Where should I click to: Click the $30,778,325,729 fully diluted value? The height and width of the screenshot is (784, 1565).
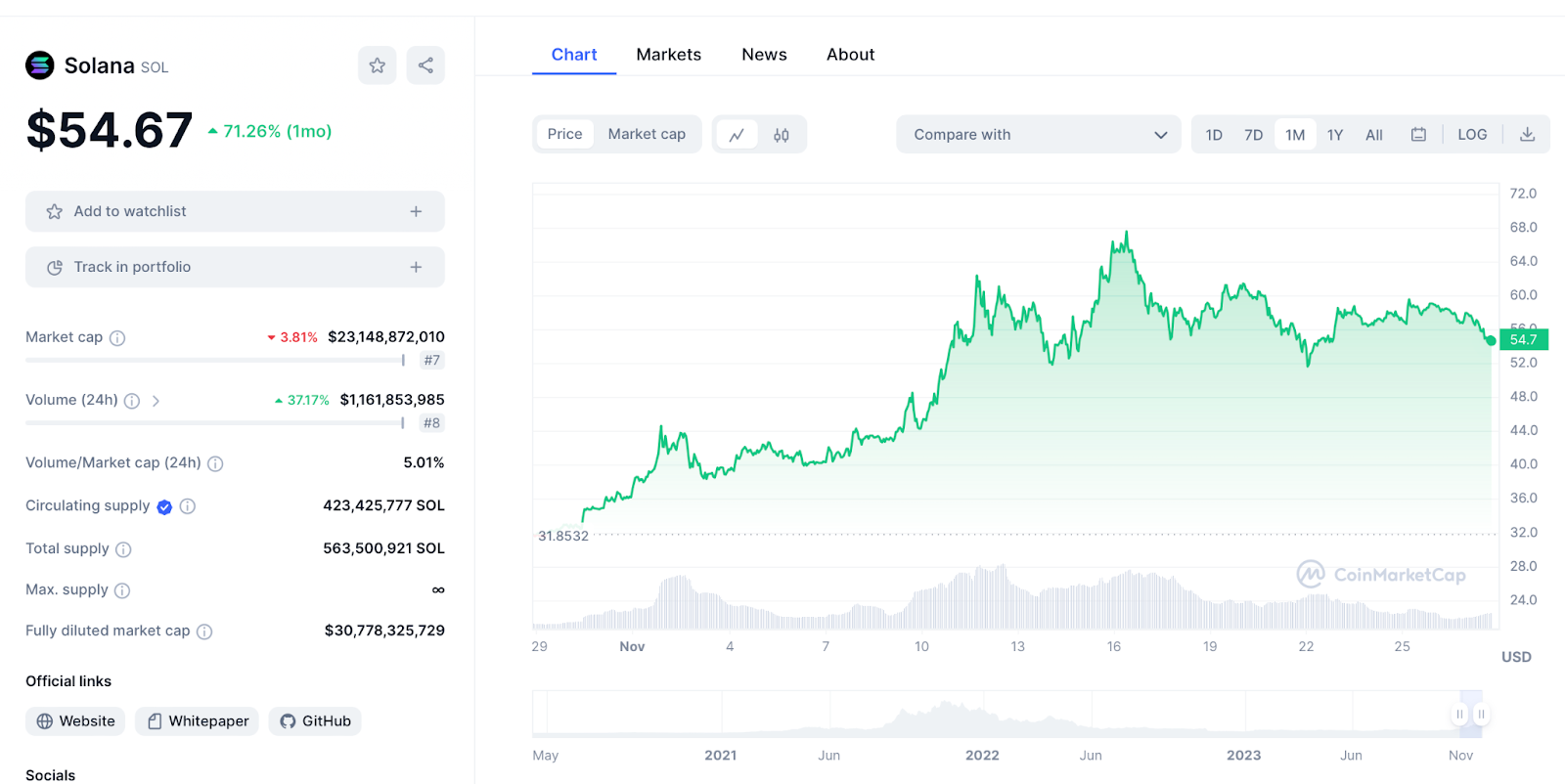[x=384, y=631]
